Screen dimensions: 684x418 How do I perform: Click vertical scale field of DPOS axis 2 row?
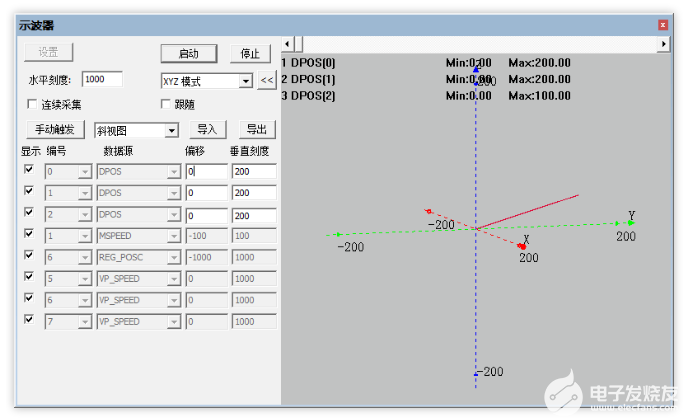(254, 216)
